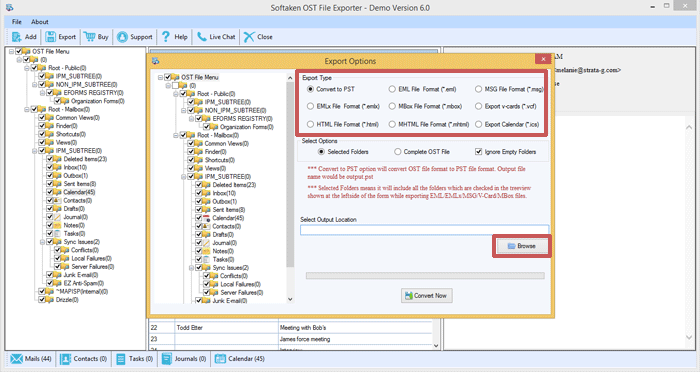Click Contacts(0) folder icon in dialog tree

point(207,226)
